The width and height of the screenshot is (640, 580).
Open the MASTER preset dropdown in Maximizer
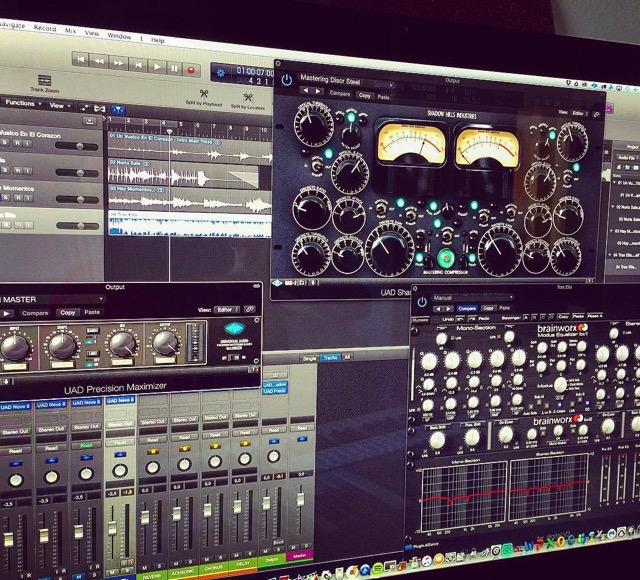51,300
